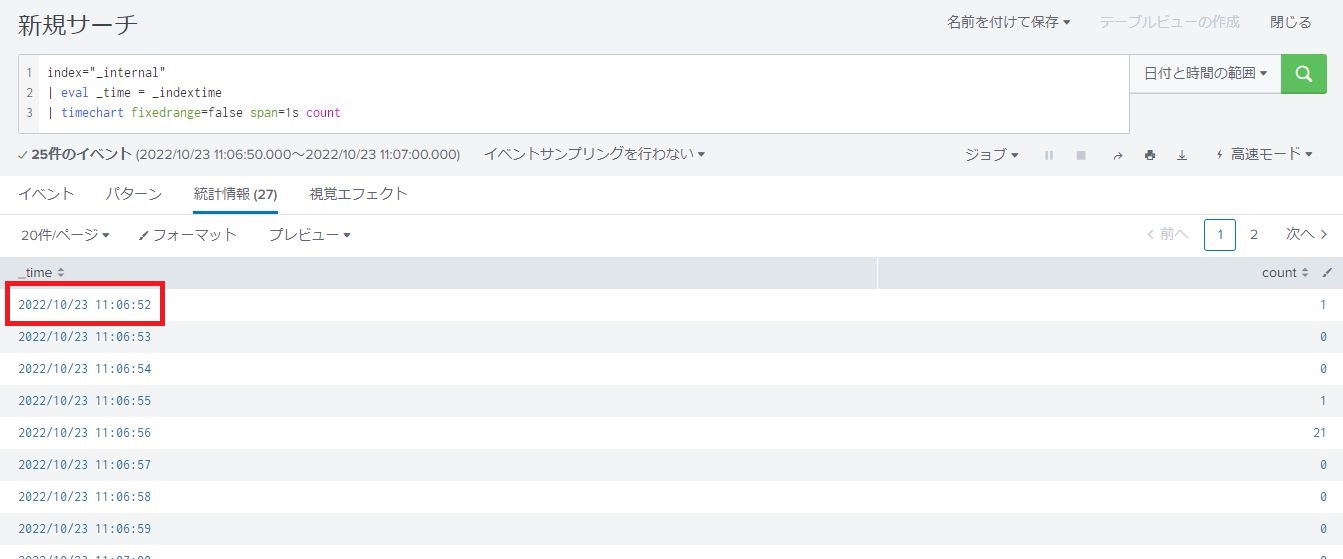
Task: Switch to 視覚エフェクト tab
Action: (359, 194)
